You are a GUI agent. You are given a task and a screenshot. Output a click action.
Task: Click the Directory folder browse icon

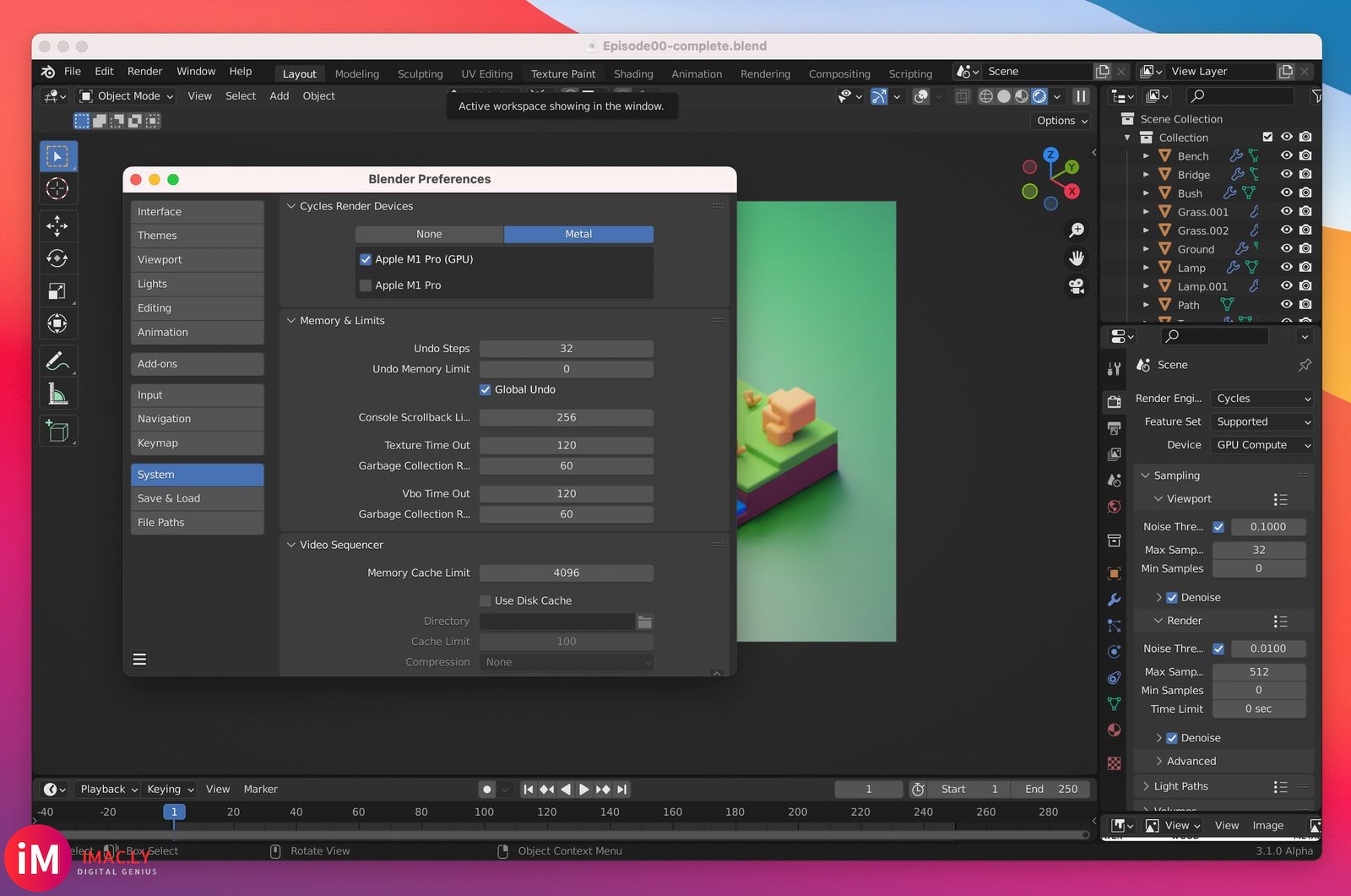(644, 622)
